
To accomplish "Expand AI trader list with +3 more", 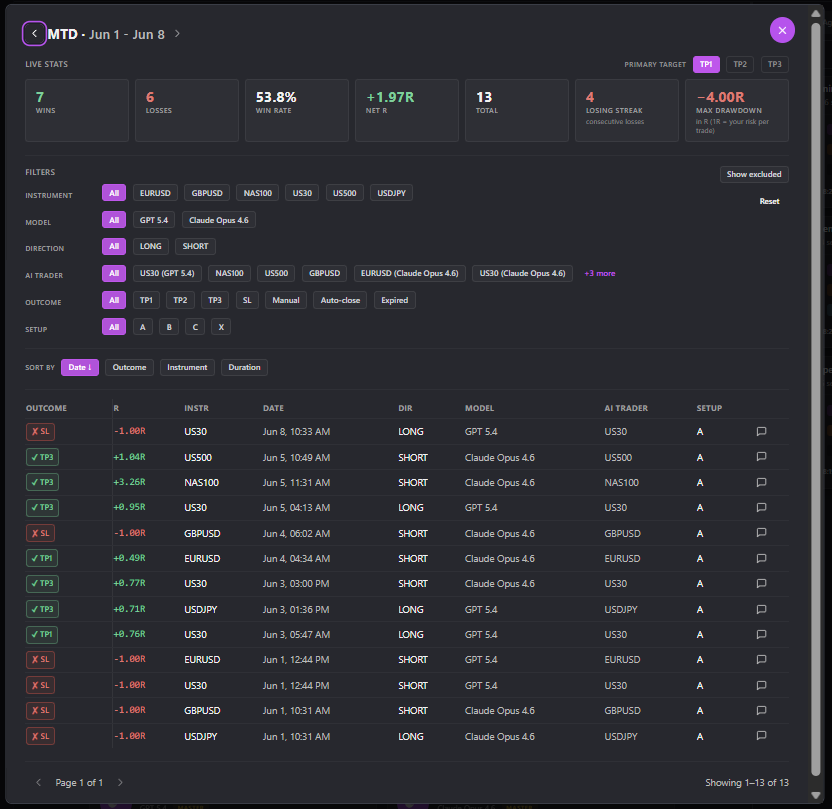I will [x=600, y=274].
